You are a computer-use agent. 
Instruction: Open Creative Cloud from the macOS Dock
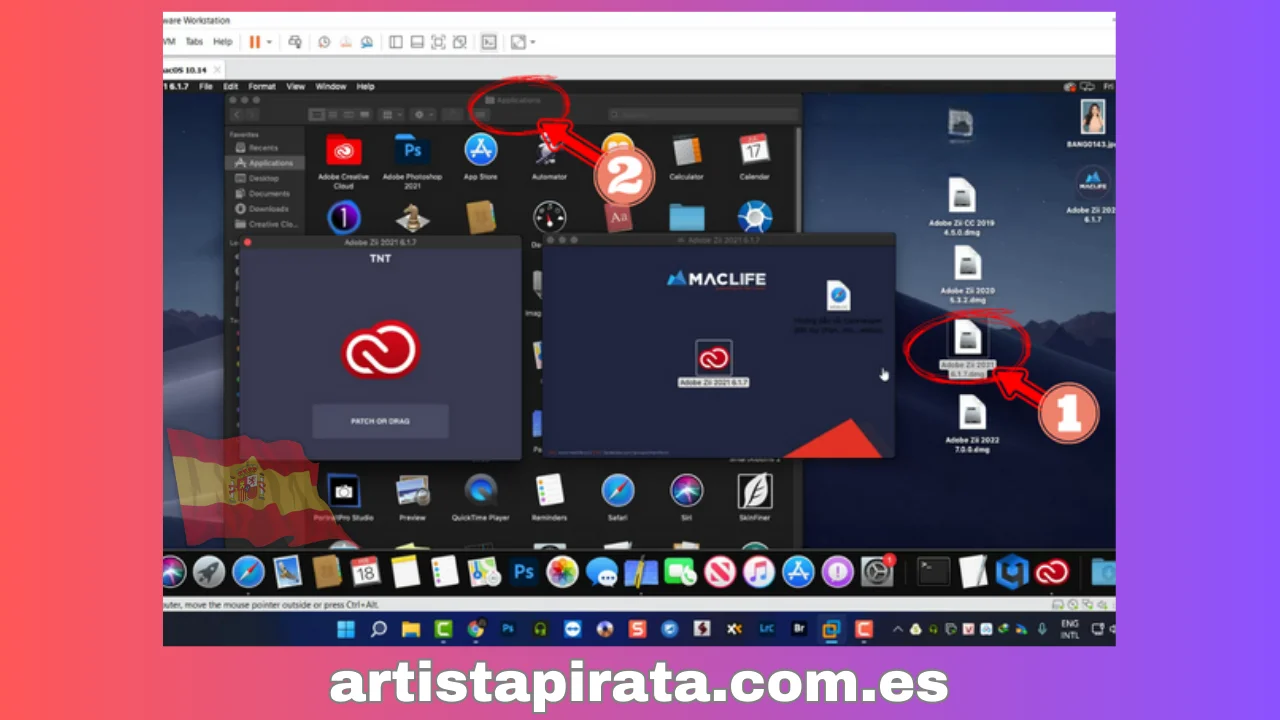click(1052, 572)
